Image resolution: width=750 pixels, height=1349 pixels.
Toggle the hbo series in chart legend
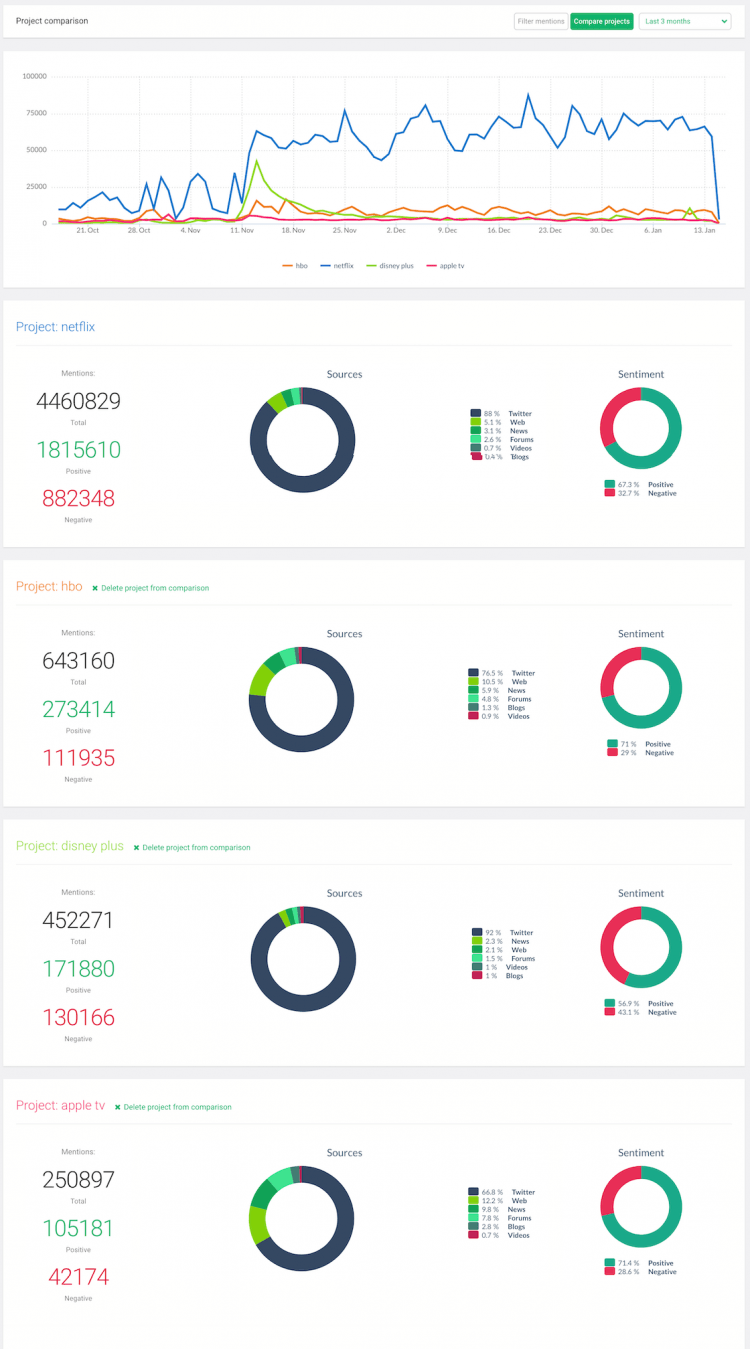[295, 266]
